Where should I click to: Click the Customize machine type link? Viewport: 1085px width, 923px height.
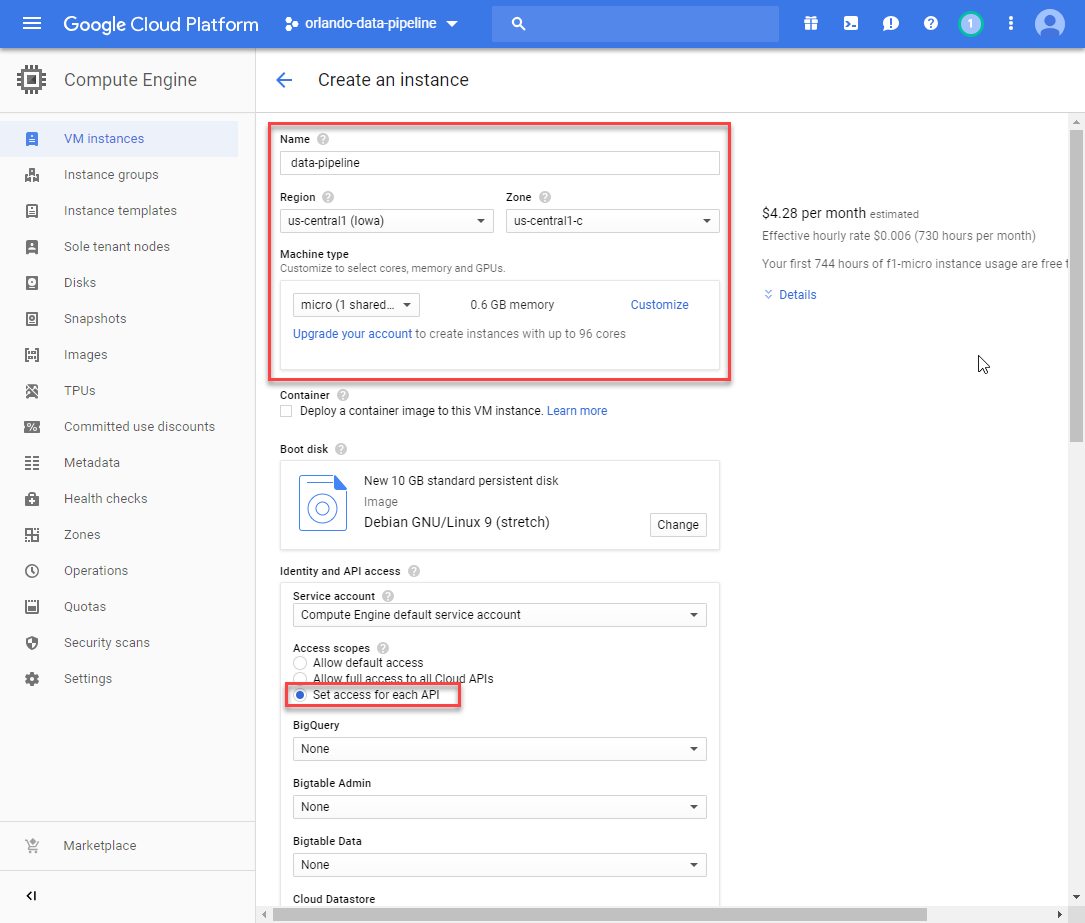coord(659,305)
